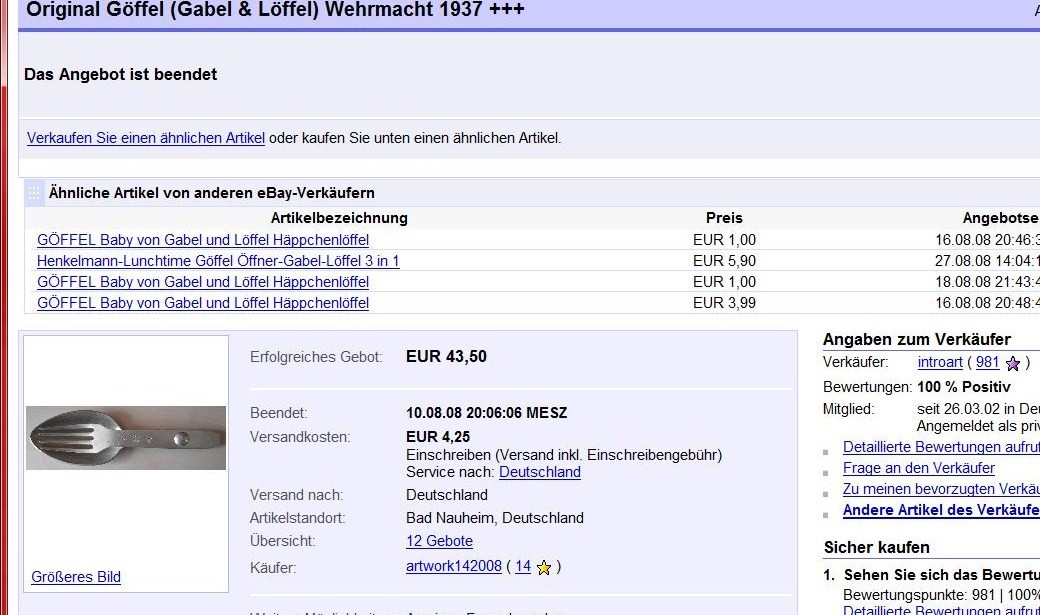Viewport: 1040px width, 615px height.
Task: Click the seller's feedback score 981
Action: click(987, 362)
